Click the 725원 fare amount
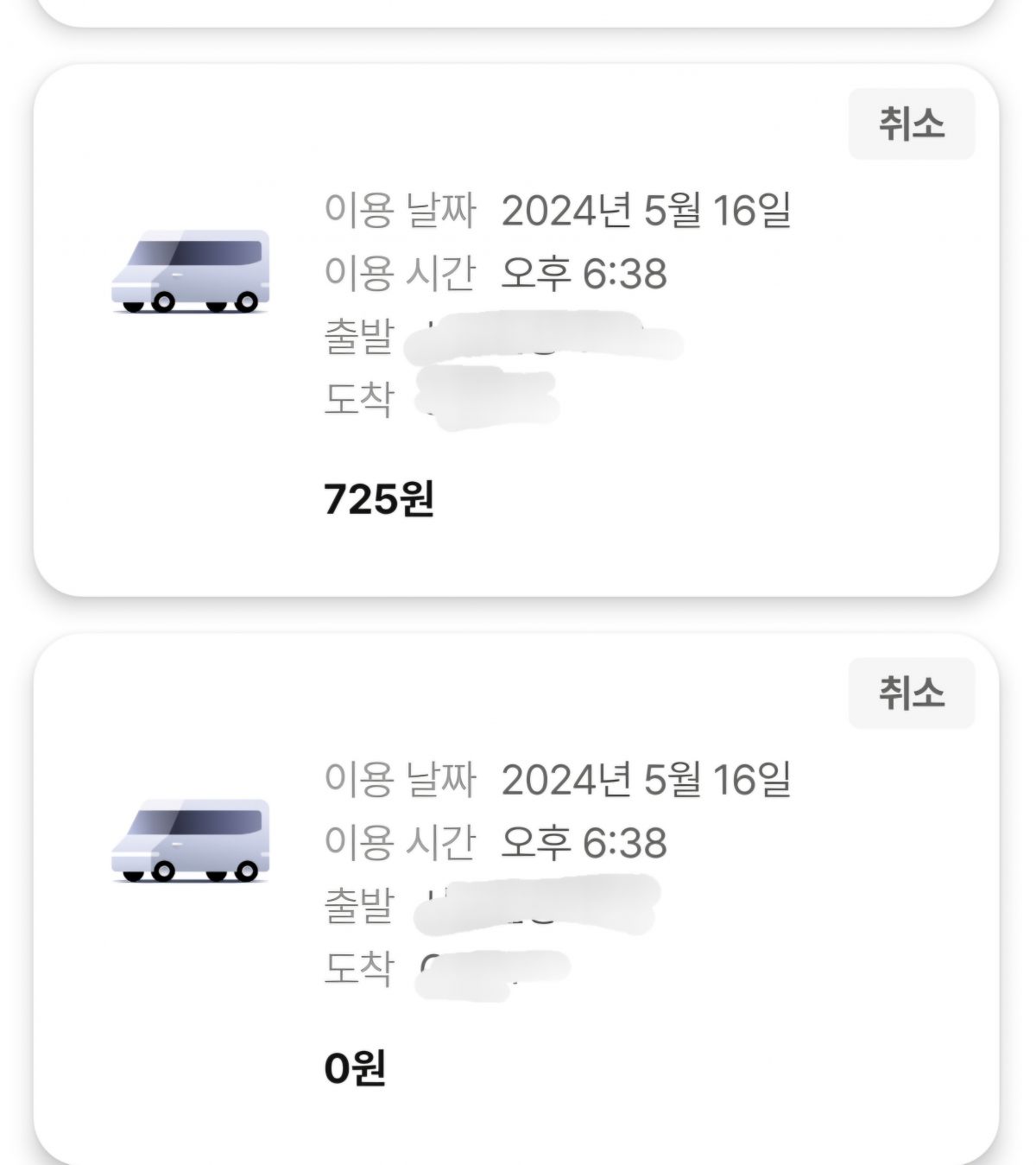Viewport: 1036px width, 1165px height. [x=379, y=499]
